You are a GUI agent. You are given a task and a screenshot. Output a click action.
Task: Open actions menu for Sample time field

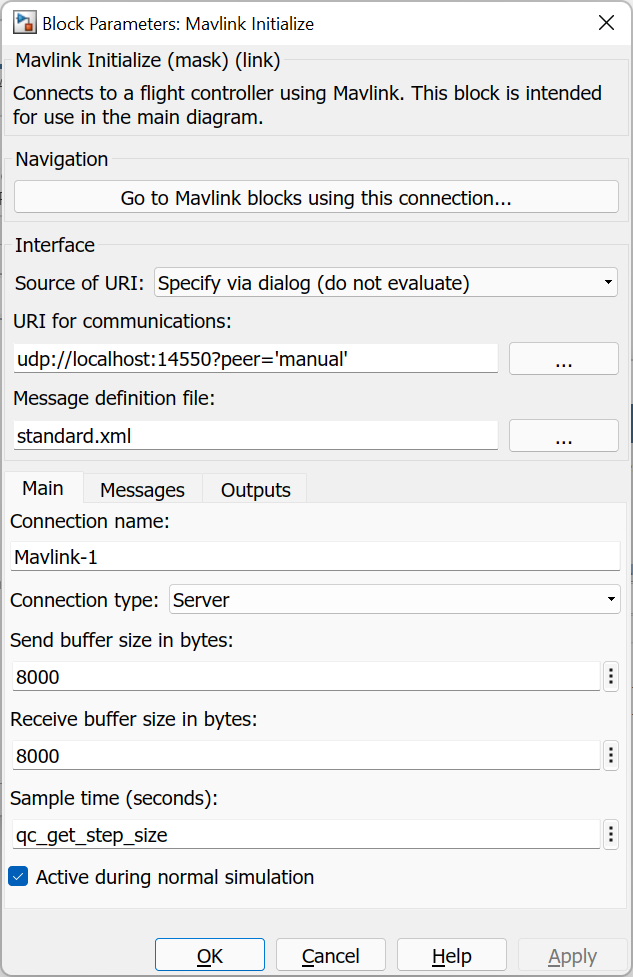point(610,834)
